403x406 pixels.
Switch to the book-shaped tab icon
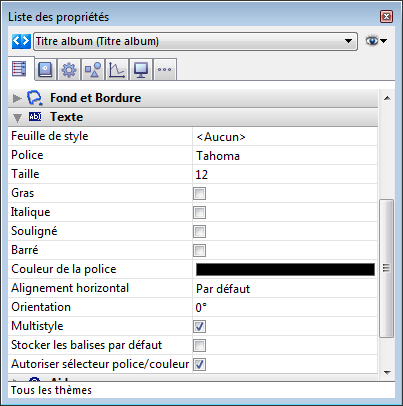point(45,70)
